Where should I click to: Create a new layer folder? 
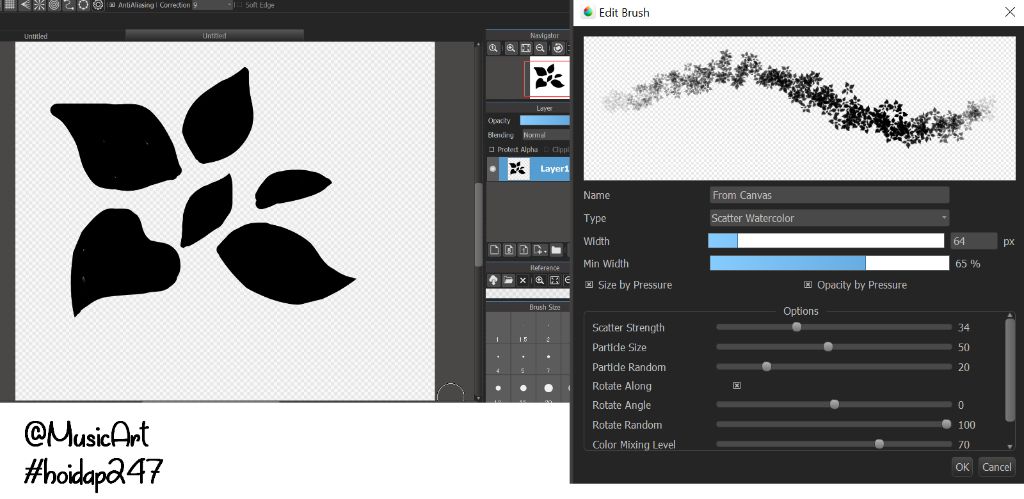556,249
